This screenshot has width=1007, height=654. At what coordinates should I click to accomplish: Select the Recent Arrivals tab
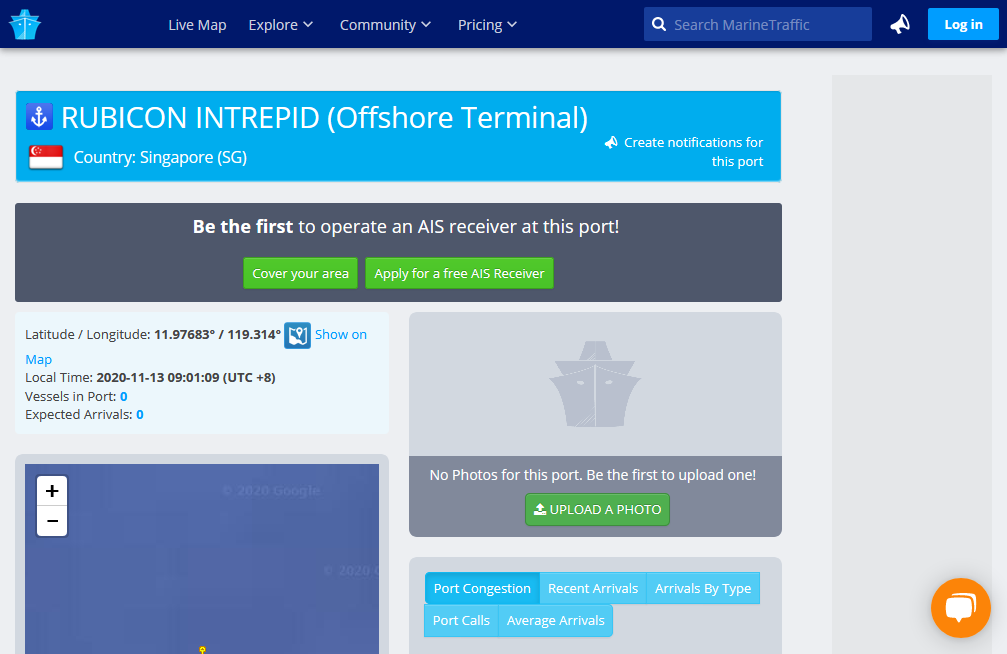[x=593, y=588]
